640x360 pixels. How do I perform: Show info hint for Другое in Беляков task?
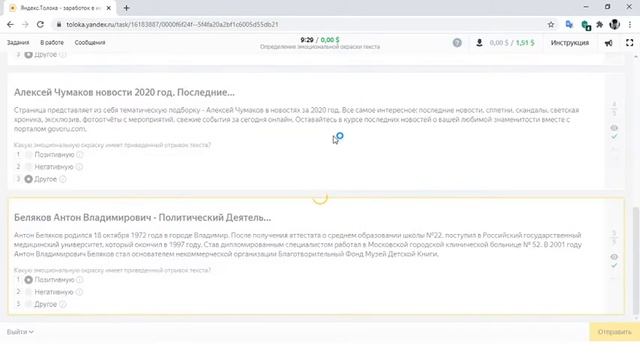coord(62,304)
